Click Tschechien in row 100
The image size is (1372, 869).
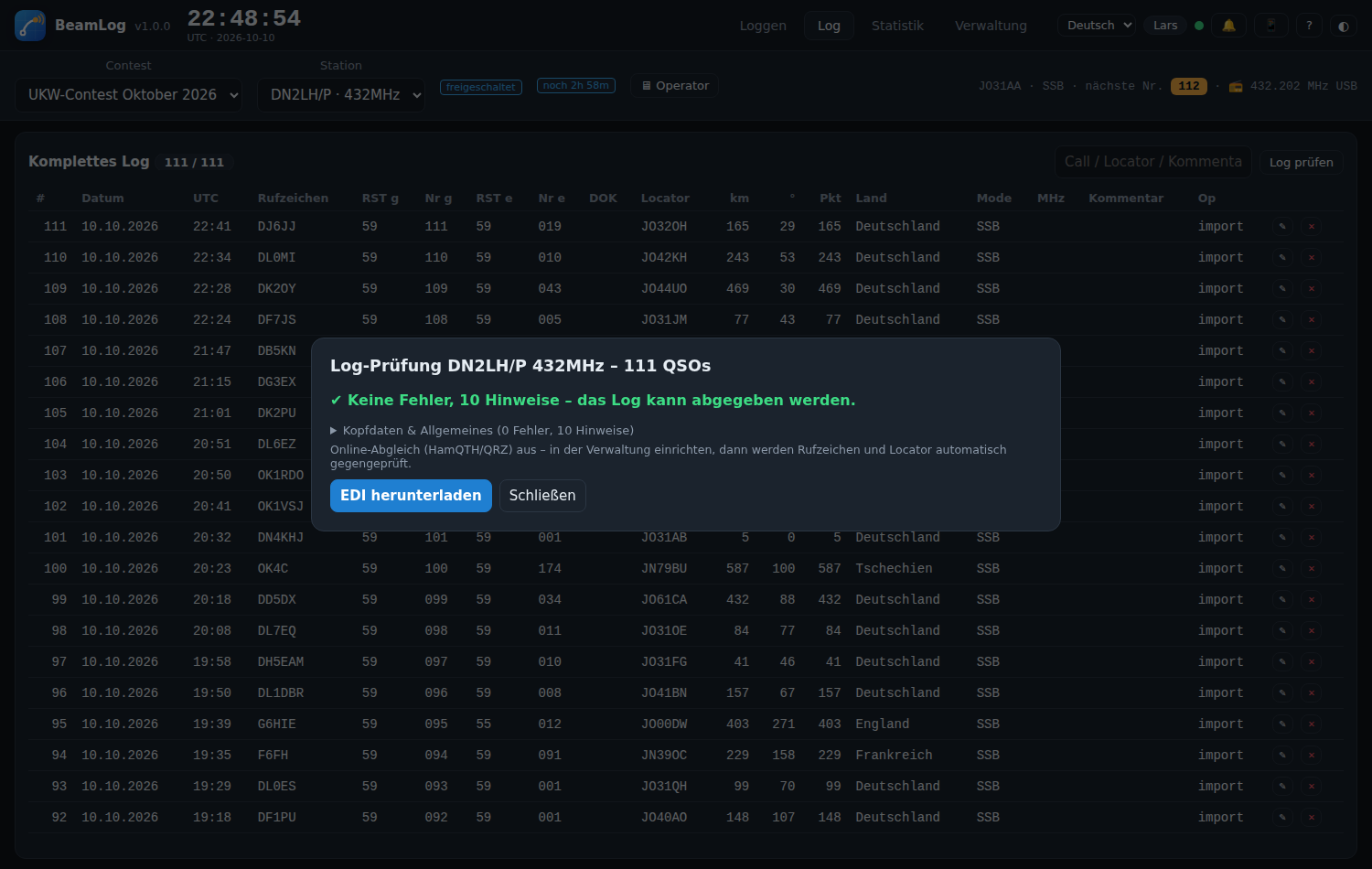(x=895, y=569)
